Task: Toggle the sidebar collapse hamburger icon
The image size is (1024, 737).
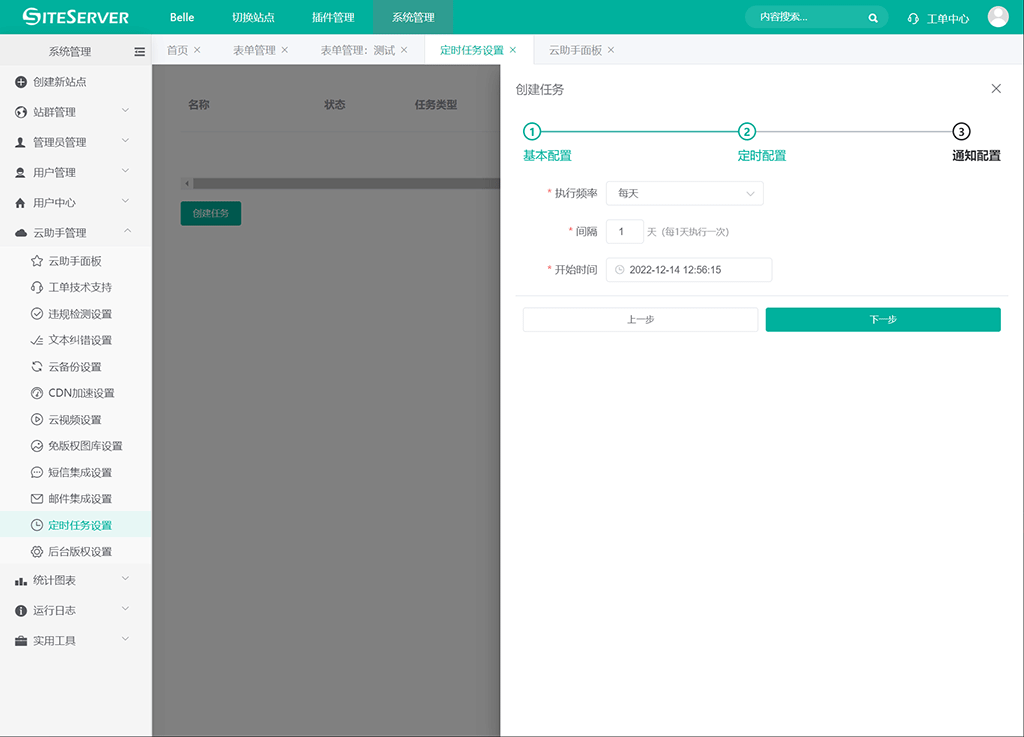Action: click(x=139, y=52)
